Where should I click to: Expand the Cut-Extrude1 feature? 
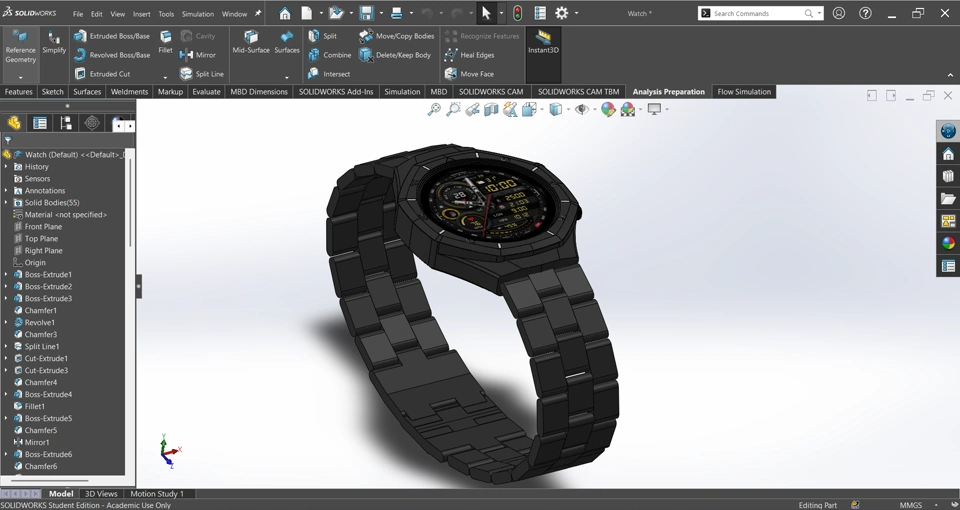(6, 358)
